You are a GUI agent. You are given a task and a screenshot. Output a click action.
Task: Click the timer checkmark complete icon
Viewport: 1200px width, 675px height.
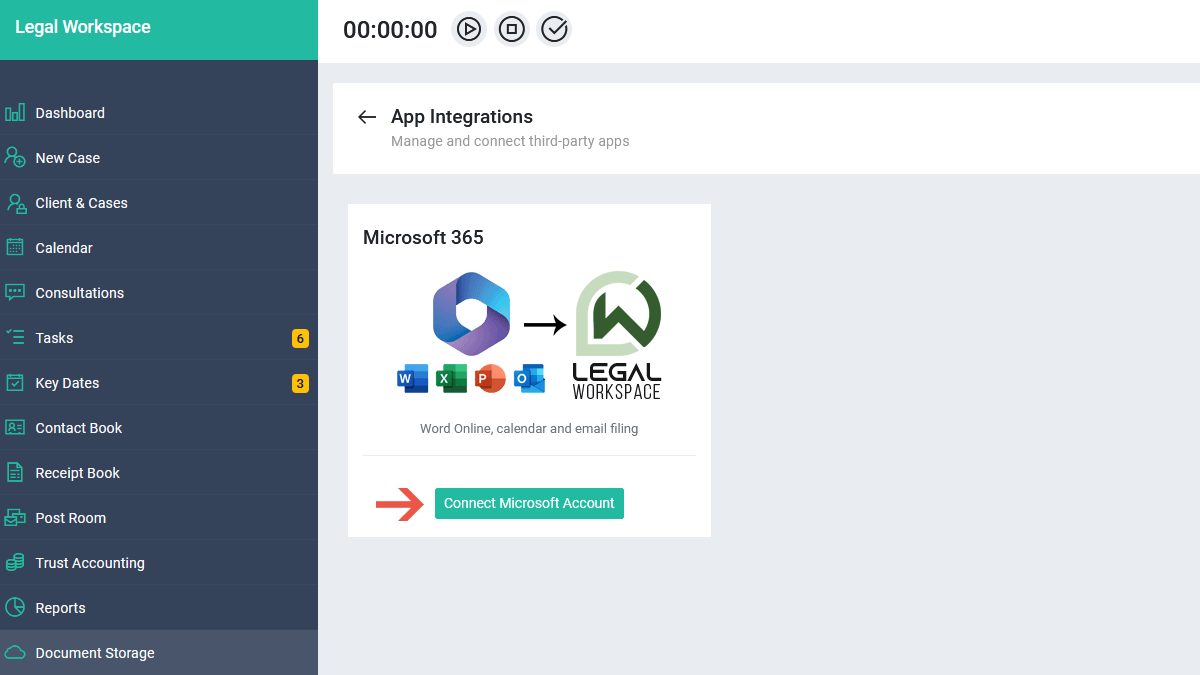point(554,29)
